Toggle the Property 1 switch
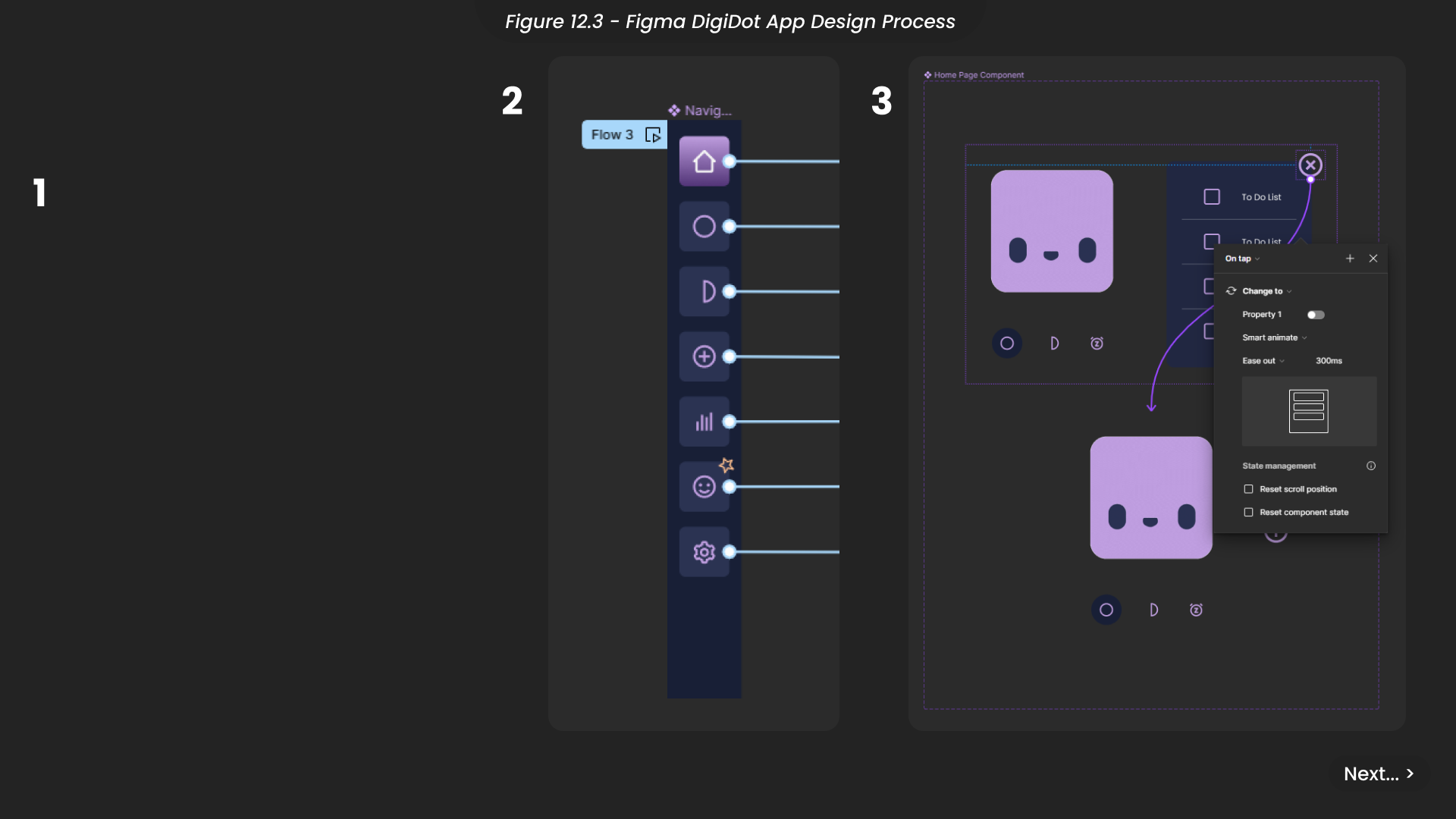Screen dimensions: 1456x819 pyautogui.click(x=1316, y=315)
